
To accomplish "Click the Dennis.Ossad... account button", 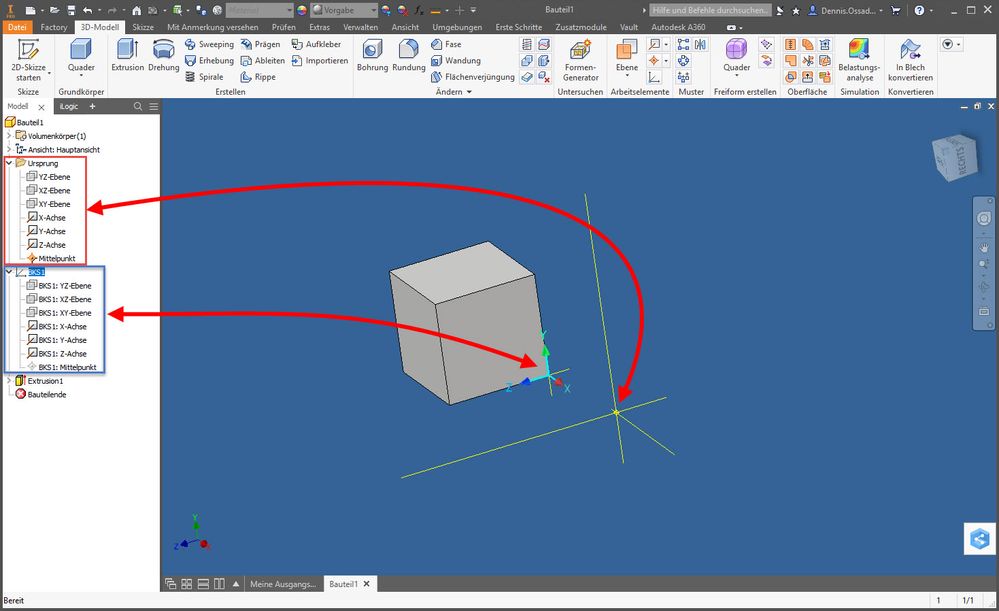I will pyautogui.click(x=845, y=10).
